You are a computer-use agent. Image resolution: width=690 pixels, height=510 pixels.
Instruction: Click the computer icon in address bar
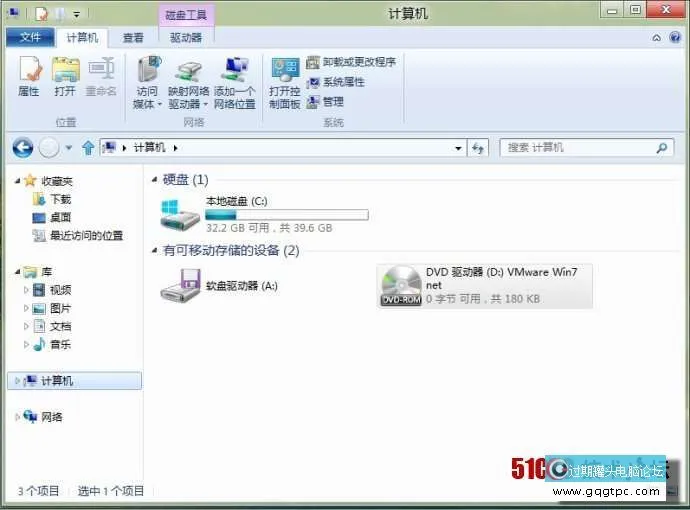[110, 147]
